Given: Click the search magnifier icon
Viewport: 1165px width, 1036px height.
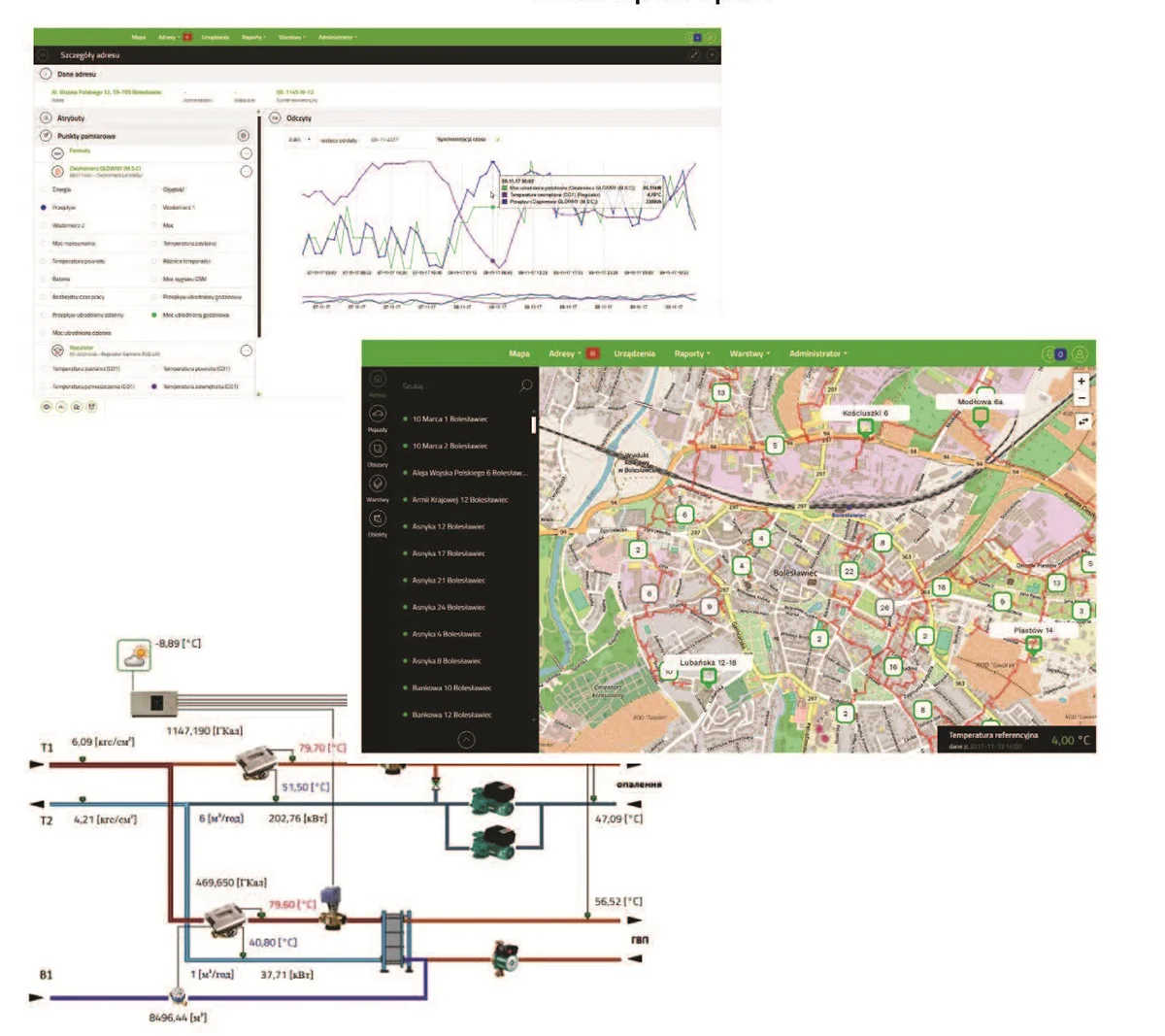Looking at the screenshot, I should [x=525, y=385].
